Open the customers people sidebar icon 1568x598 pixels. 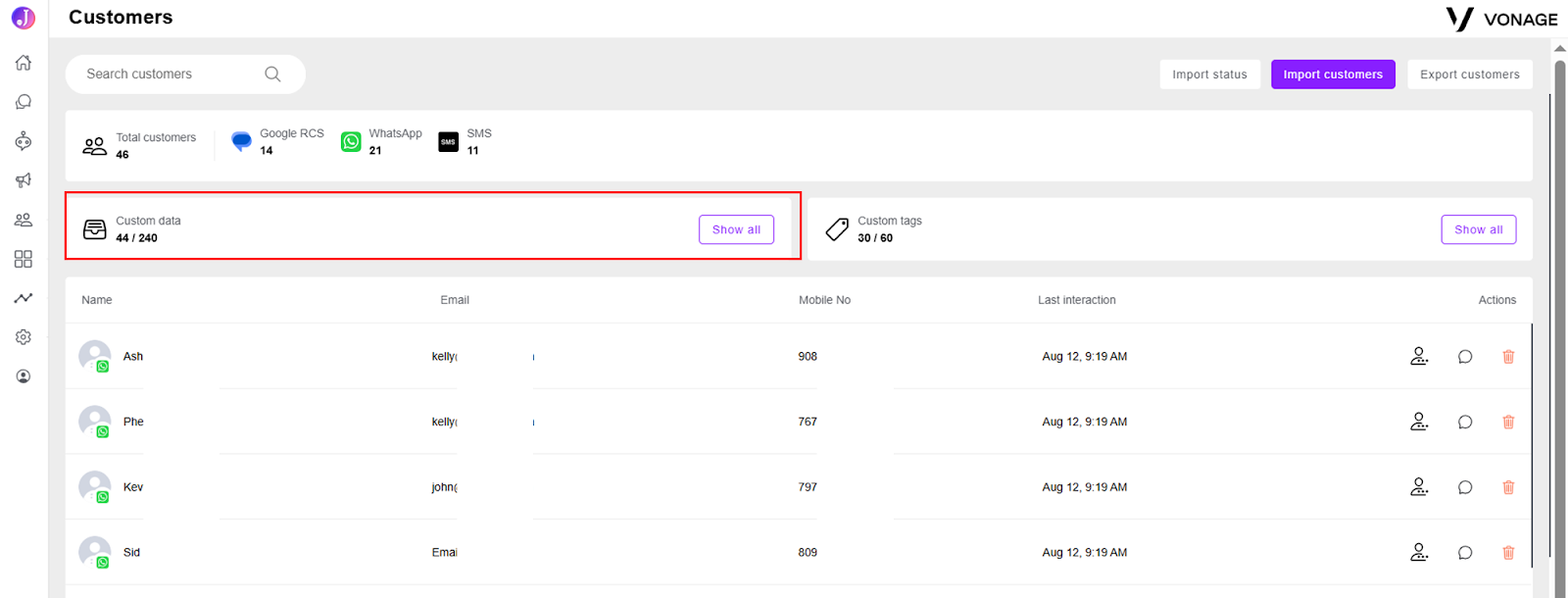(x=24, y=220)
